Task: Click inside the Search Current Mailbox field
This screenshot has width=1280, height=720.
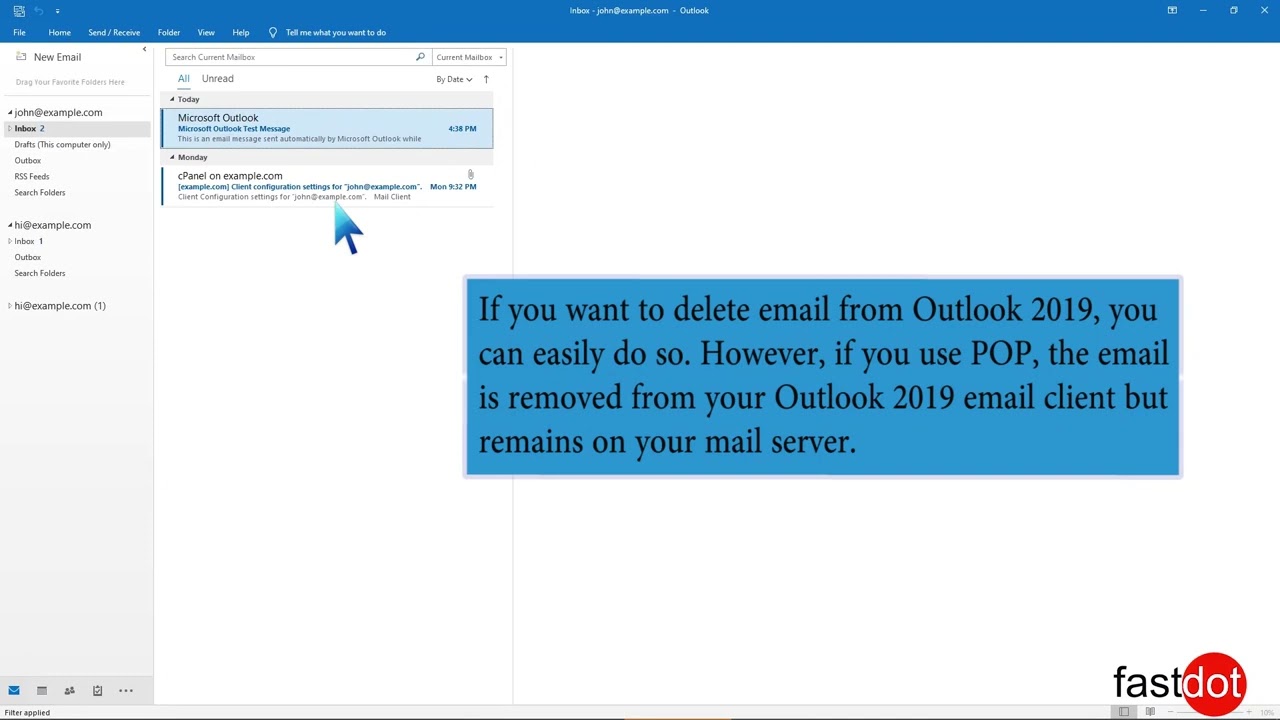Action: pos(290,57)
